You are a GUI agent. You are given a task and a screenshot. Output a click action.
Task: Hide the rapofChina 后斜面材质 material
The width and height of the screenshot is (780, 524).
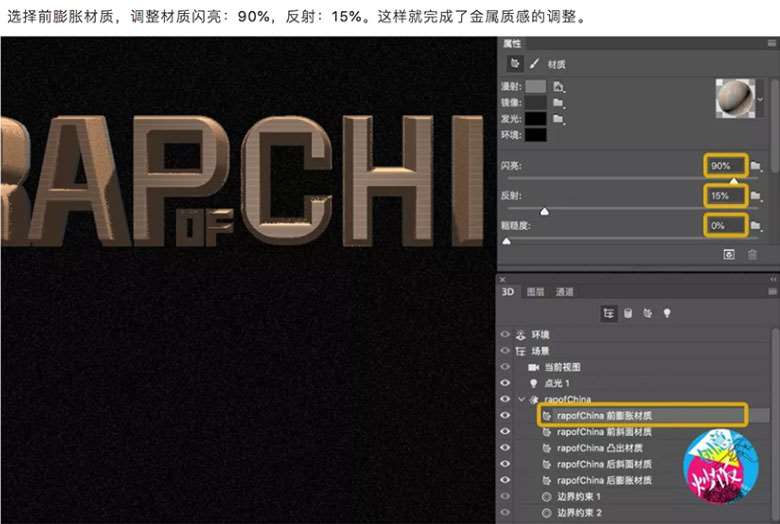click(505, 464)
